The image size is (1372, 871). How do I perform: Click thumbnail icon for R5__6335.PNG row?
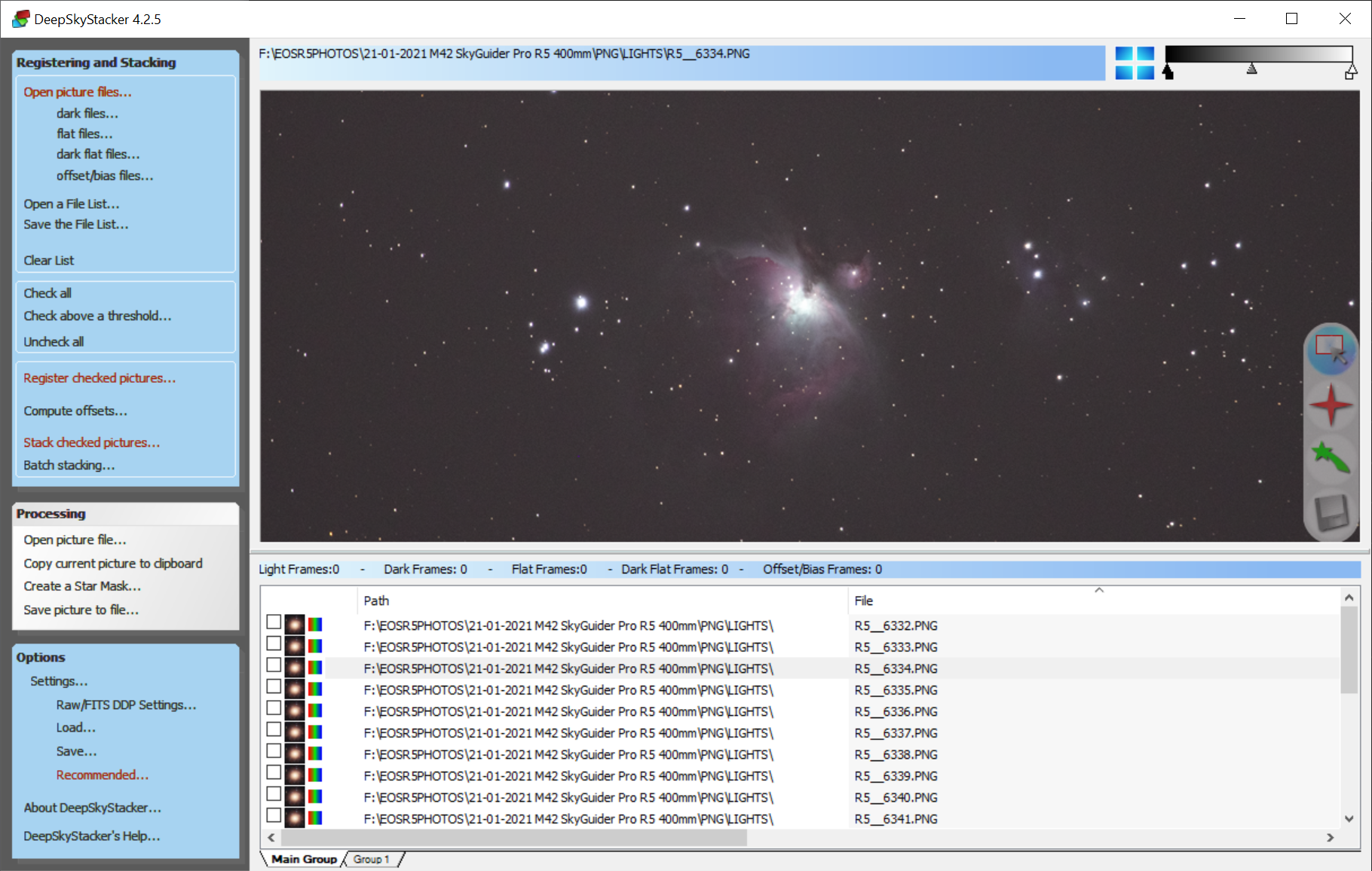(x=295, y=689)
